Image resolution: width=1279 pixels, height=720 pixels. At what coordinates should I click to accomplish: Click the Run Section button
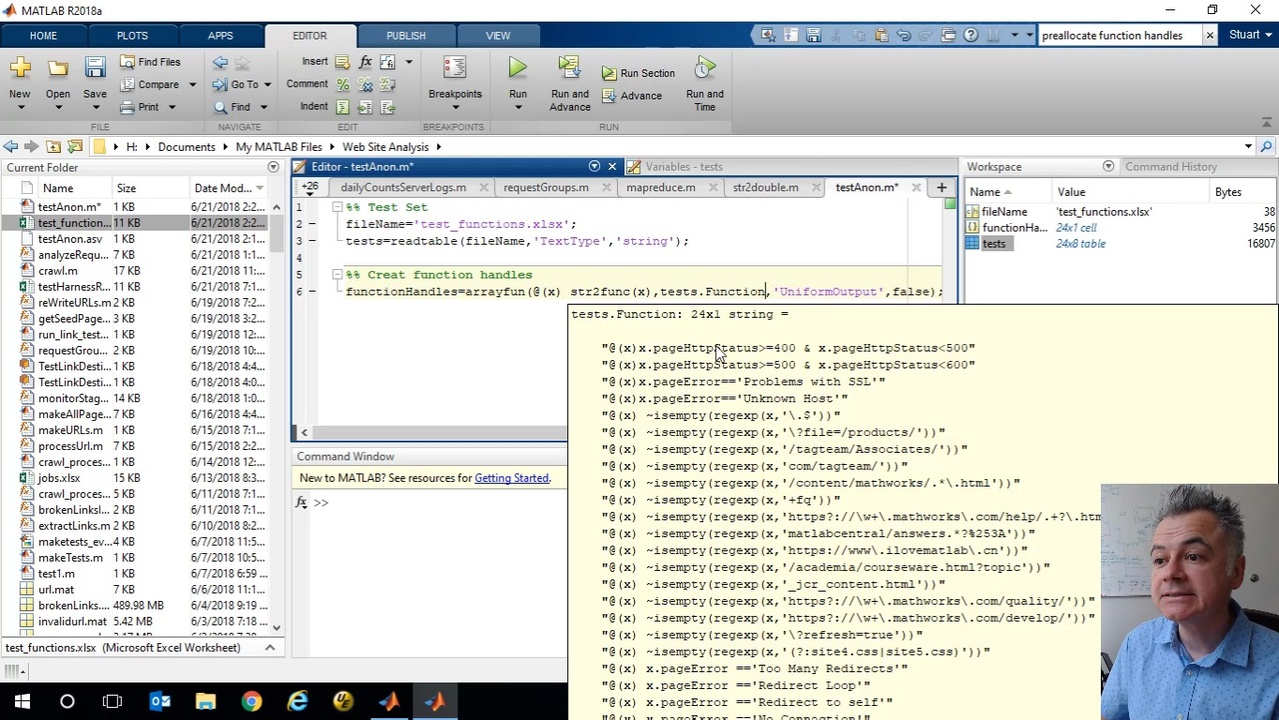(x=638, y=73)
